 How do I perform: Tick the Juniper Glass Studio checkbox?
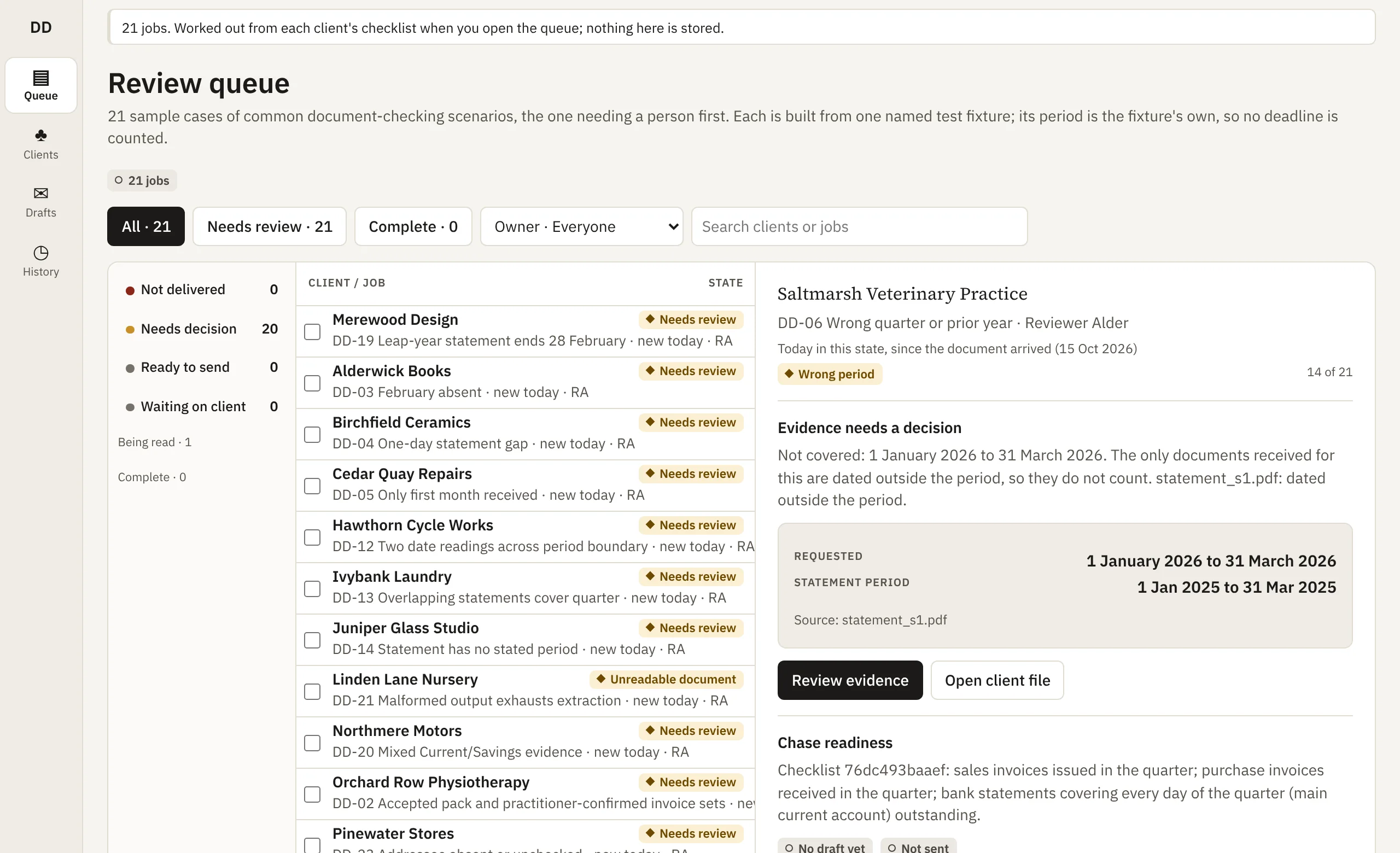(x=312, y=640)
